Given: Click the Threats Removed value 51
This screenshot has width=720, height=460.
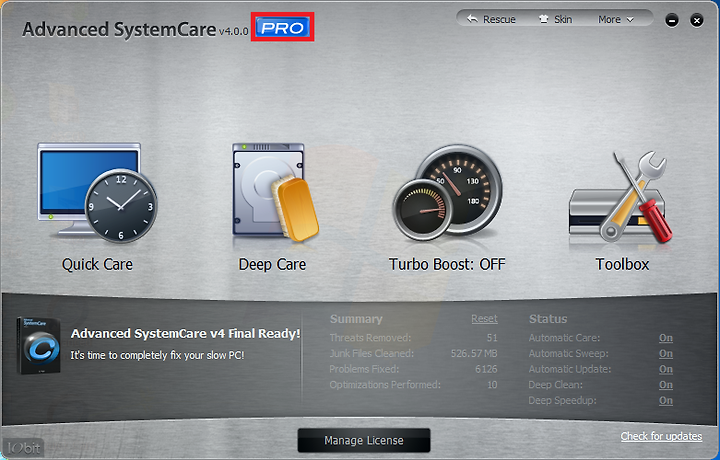Looking at the screenshot, I should tap(492, 338).
